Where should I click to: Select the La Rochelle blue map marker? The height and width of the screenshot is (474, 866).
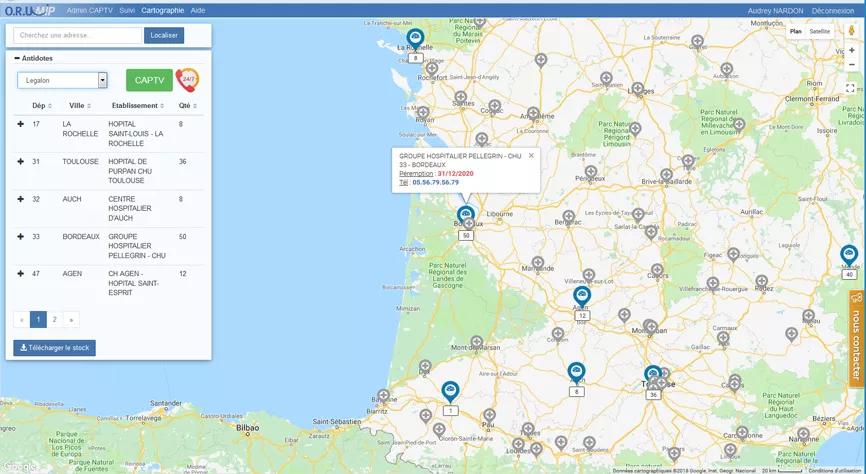(x=415, y=39)
